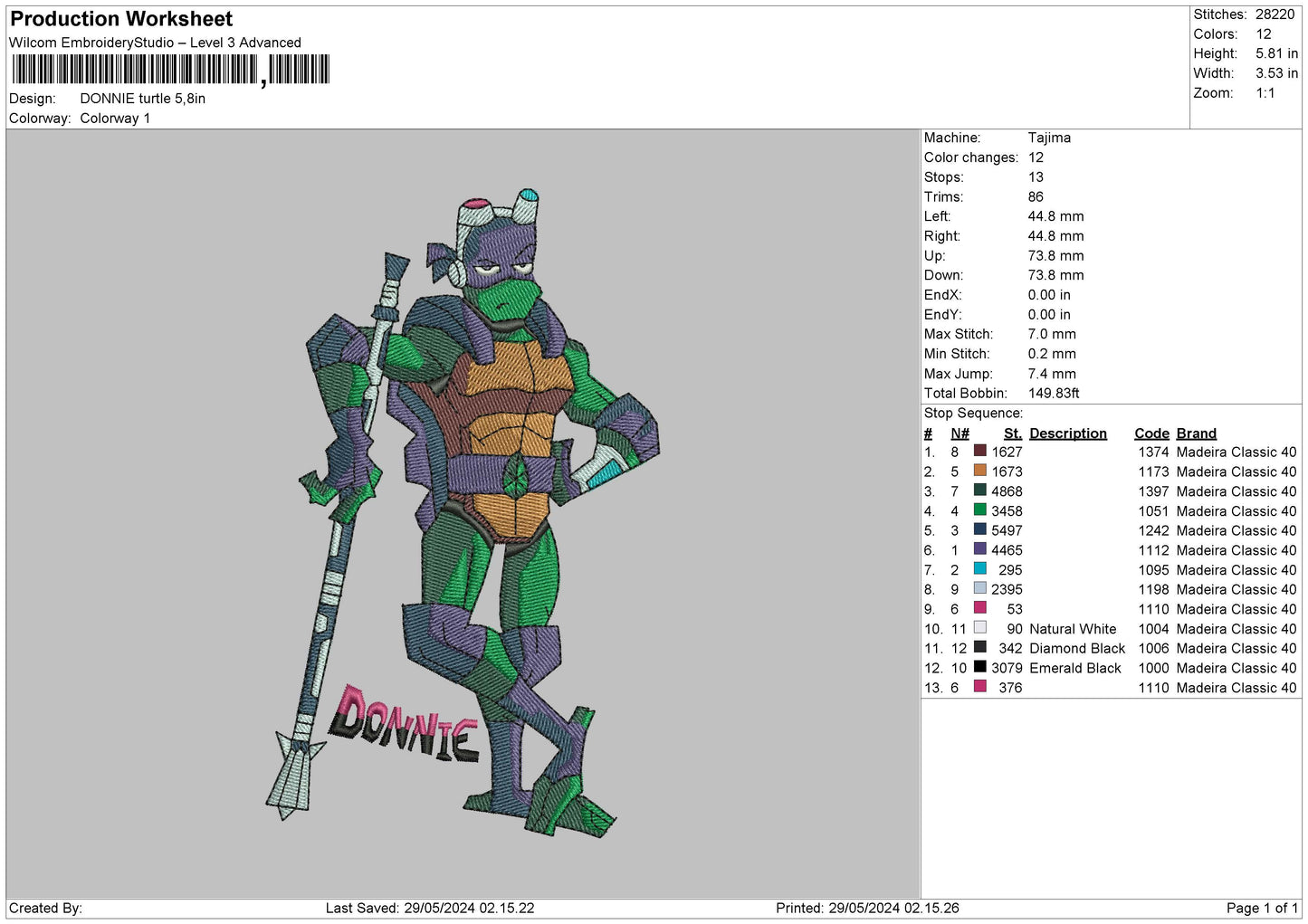The height and width of the screenshot is (924, 1308).
Task: Click the Total Bobbin value 149.83ft
Action: point(1054,394)
